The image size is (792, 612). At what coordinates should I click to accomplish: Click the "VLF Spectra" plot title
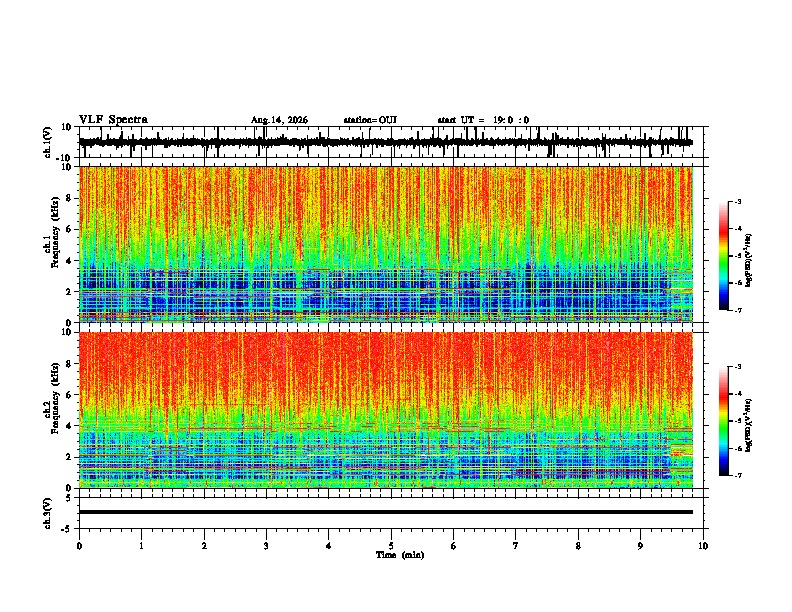113,120
